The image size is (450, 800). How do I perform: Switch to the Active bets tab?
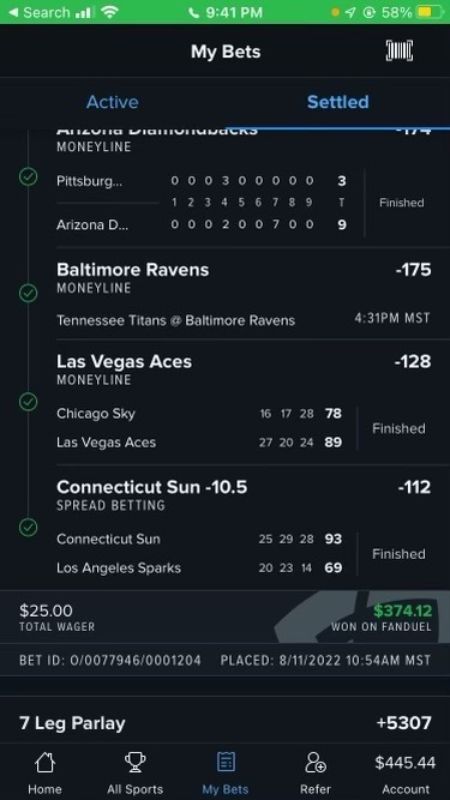click(112, 102)
